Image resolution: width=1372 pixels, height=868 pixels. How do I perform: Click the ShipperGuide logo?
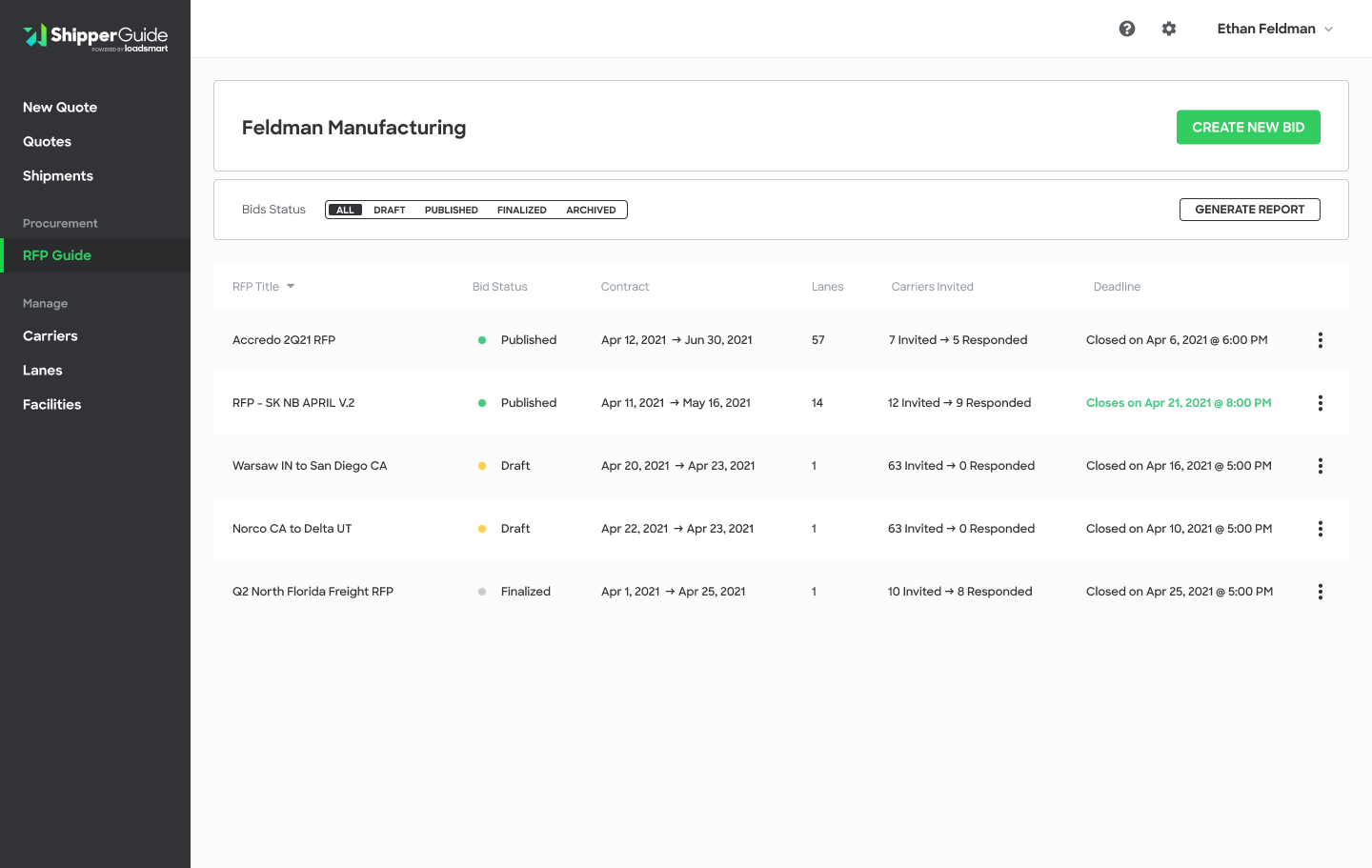95,37
